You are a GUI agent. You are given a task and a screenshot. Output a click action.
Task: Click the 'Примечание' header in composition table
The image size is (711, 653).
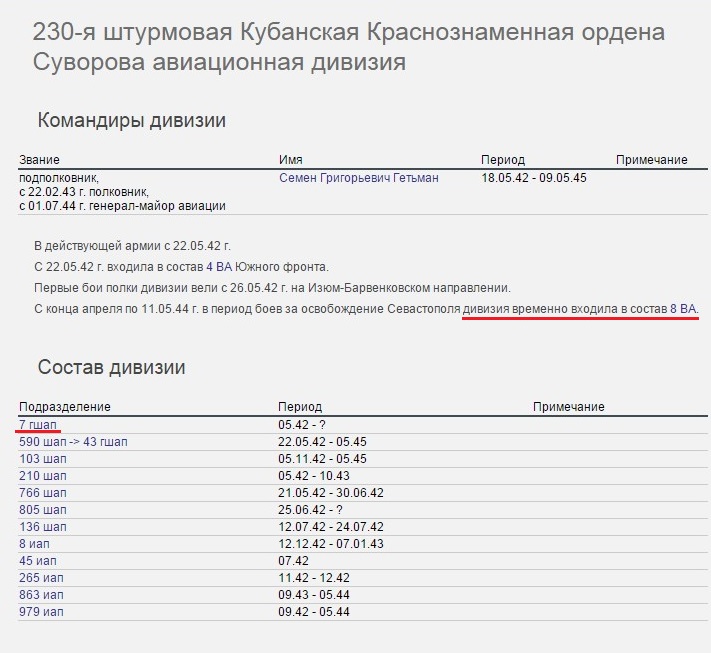point(569,407)
